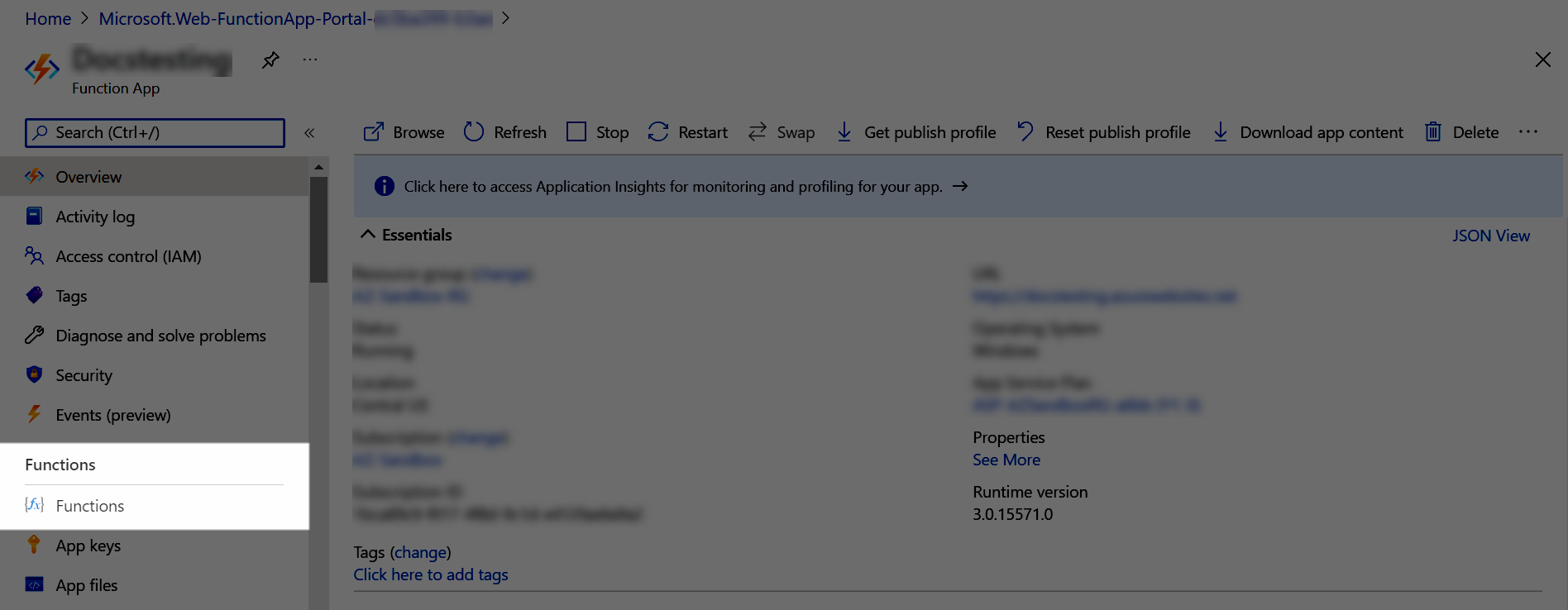Click the Reset publish profile undo icon
The height and width of the screenshot is (610, 1568).
pyautogui.click(x=1025, y=131)
